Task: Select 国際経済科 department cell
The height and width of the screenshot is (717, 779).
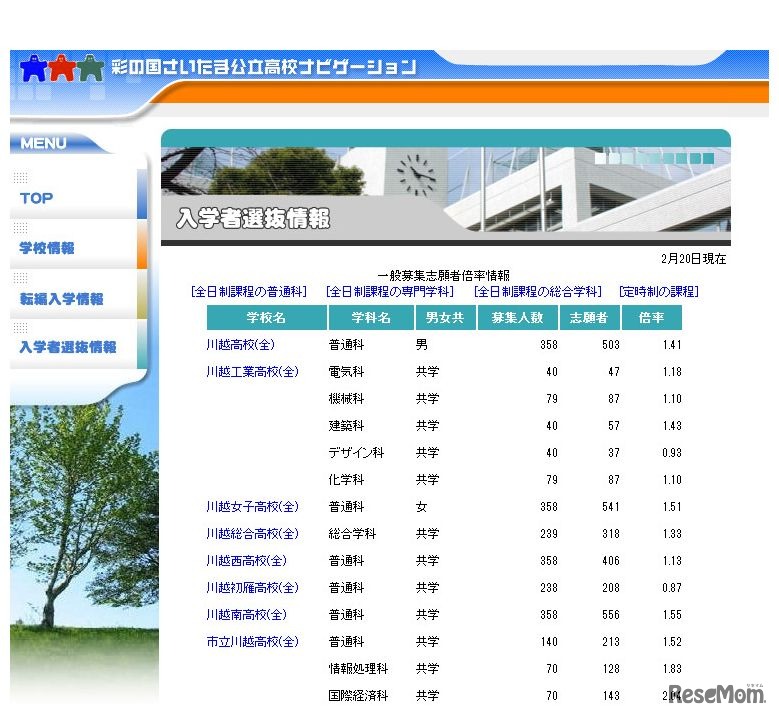Action: [x=358, y=696]
